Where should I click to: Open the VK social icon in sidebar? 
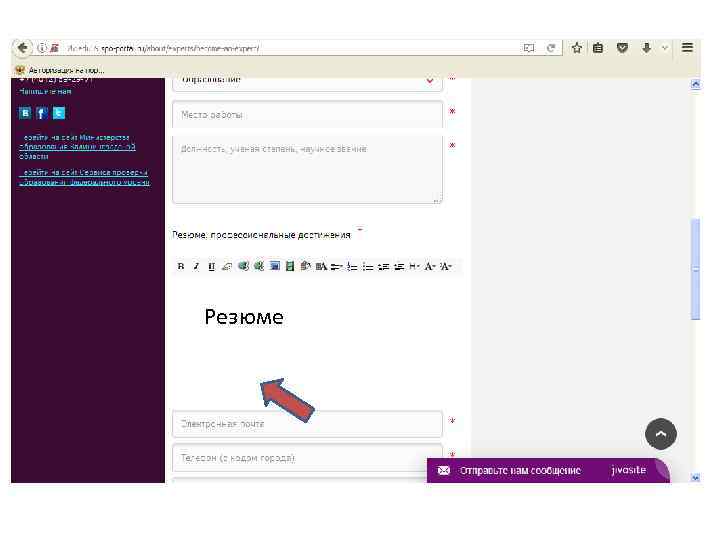25,113
